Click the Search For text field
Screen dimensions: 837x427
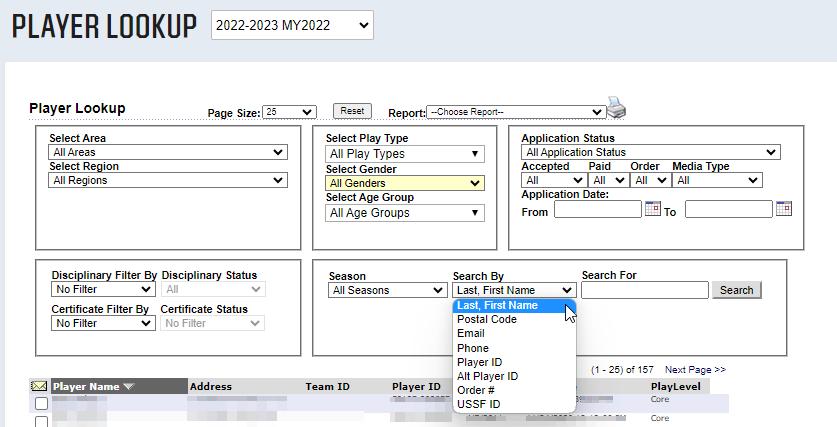click(x=644, y=290)
